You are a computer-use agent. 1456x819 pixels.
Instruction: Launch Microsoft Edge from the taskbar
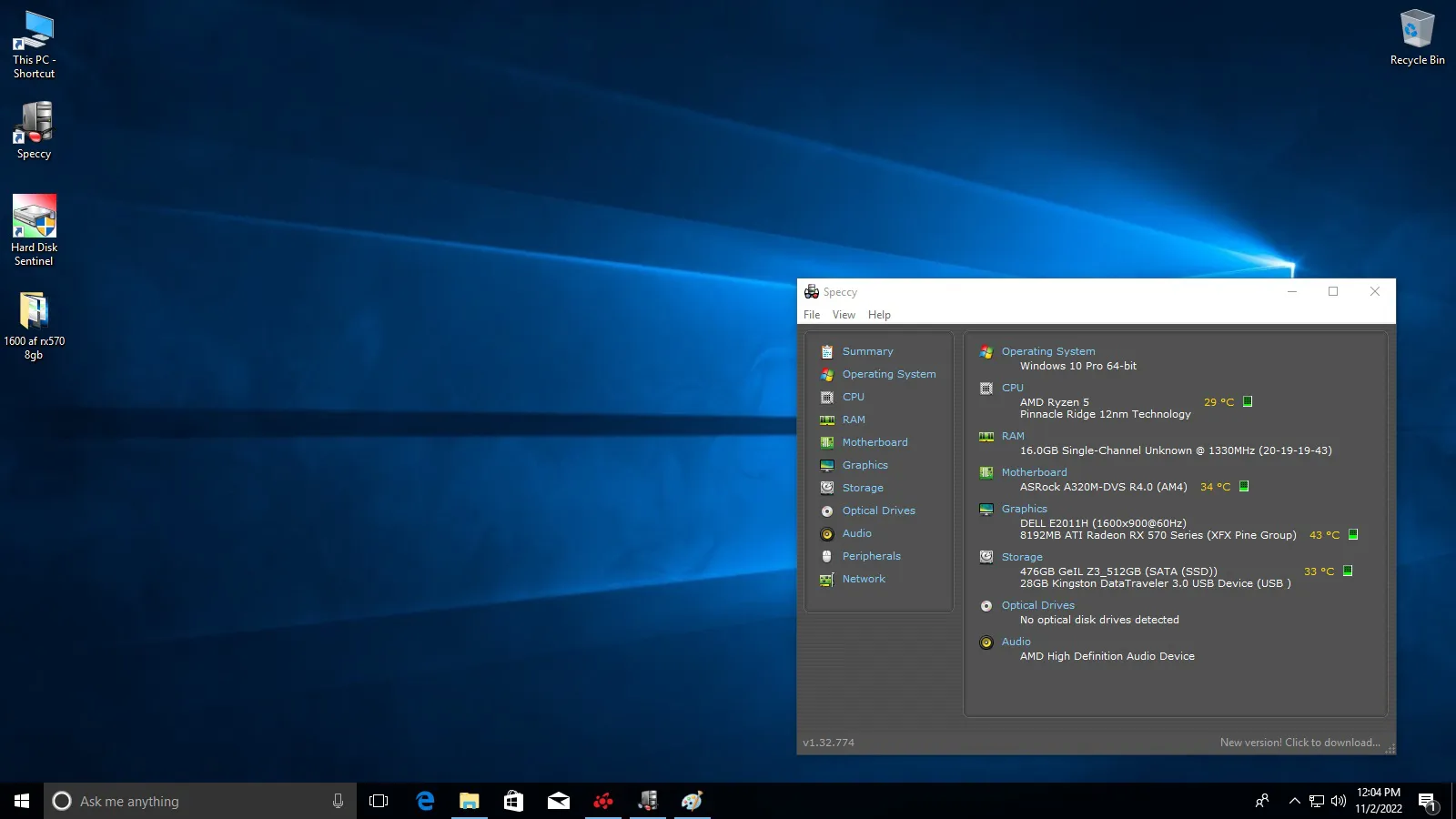(x=425, y=801)
